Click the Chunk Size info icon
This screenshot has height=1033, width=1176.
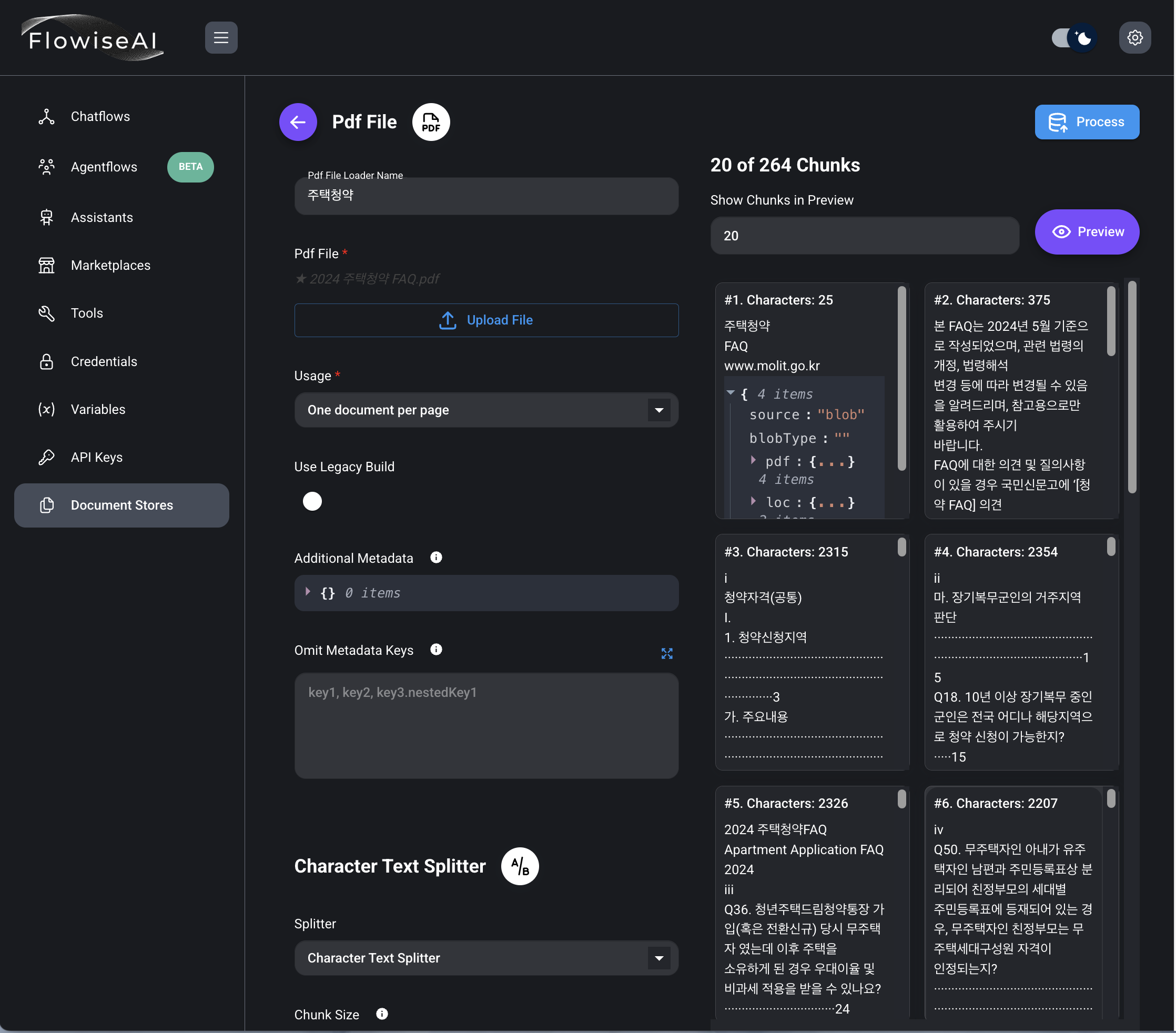[x=382, y=1014]
